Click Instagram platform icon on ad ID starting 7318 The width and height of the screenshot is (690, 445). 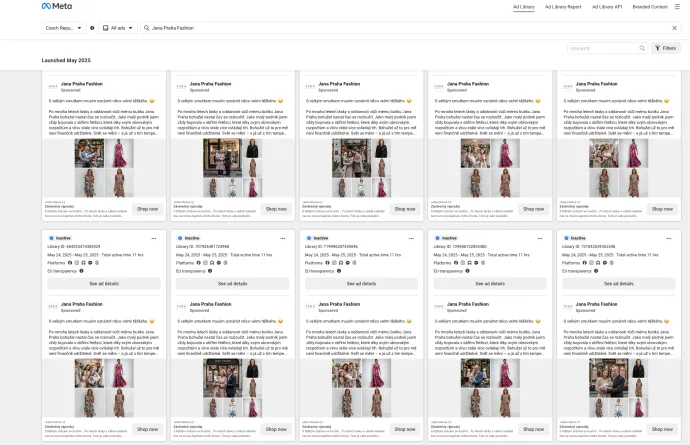tap(591, 263)
